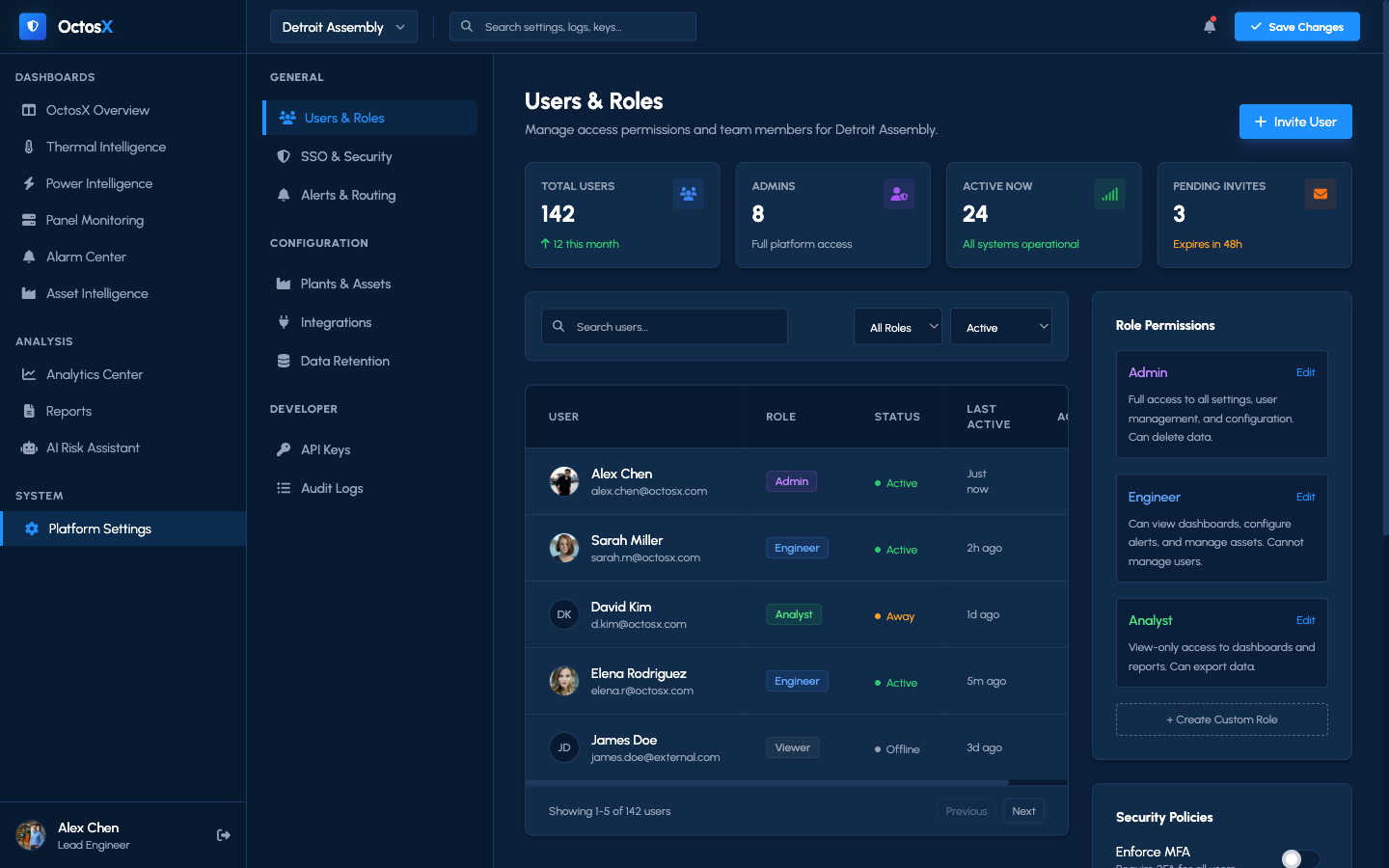The image size is (1389, 868).
Task: Click the Admins user-shield icon
Action: tap(899, 194)
